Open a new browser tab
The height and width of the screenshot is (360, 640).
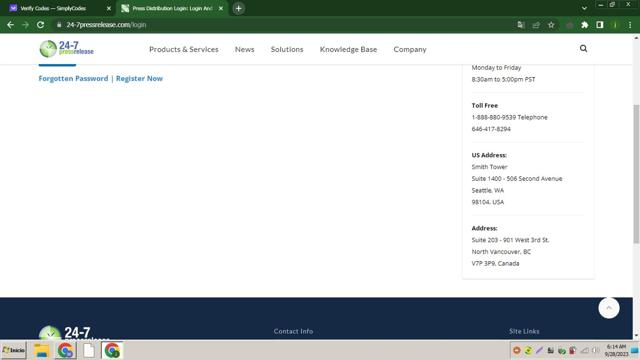(x=239, y=8)
